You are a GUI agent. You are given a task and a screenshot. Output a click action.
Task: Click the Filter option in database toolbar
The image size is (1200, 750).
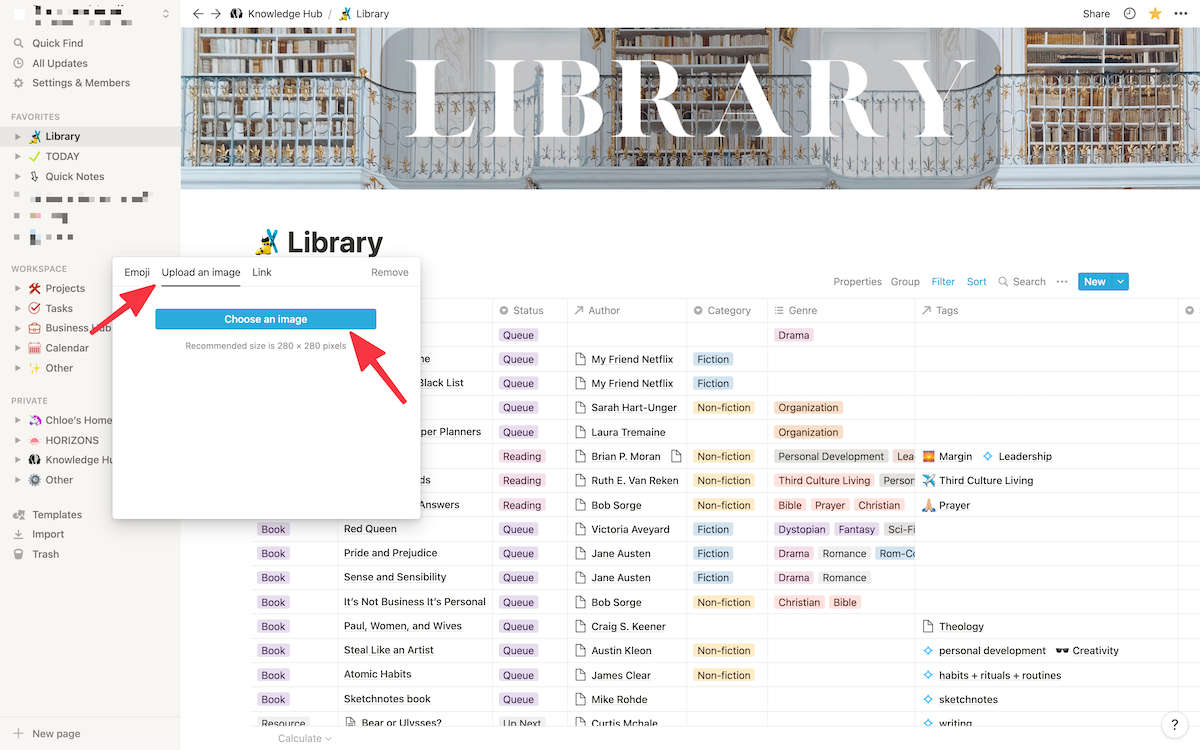click(x=943, y=282)
